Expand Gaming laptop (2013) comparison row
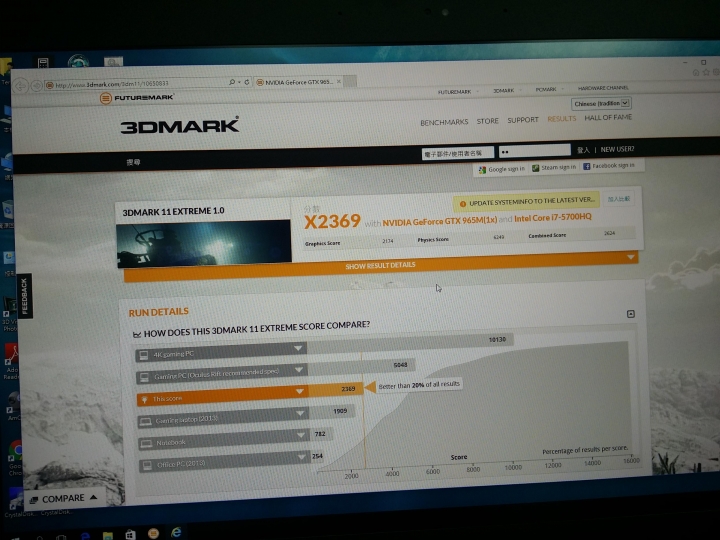The height and width of the screenshot is (540, 720). click(223, 418)
